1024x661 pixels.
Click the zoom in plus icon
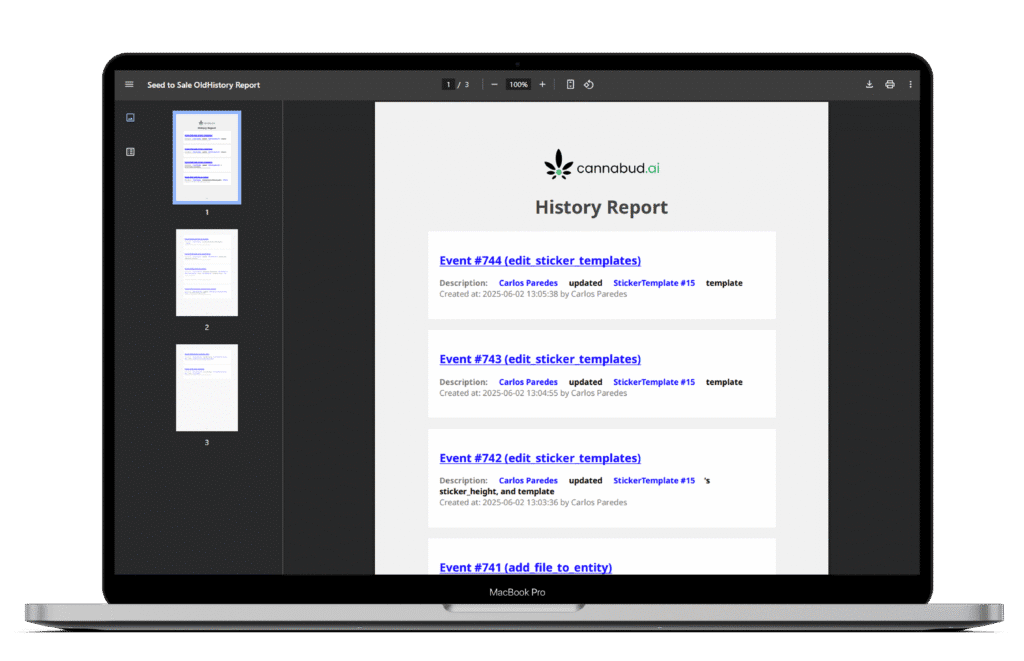pyautogui.click(x=542, y=85)
